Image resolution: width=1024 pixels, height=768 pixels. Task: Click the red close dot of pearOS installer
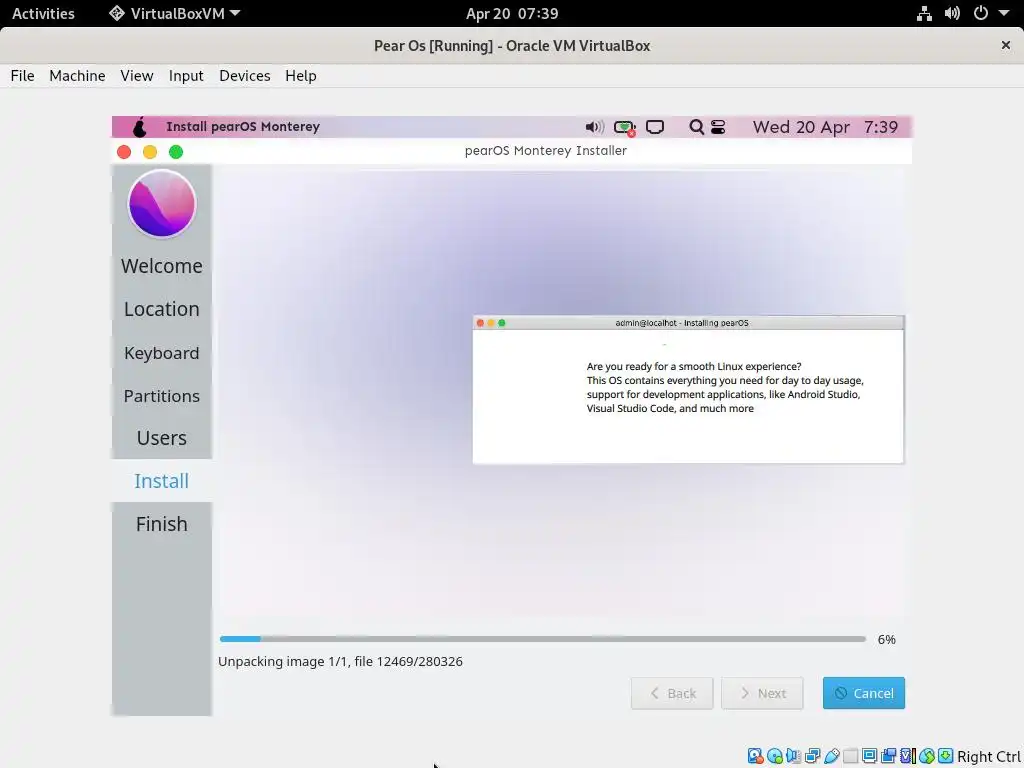coord(123,152)
